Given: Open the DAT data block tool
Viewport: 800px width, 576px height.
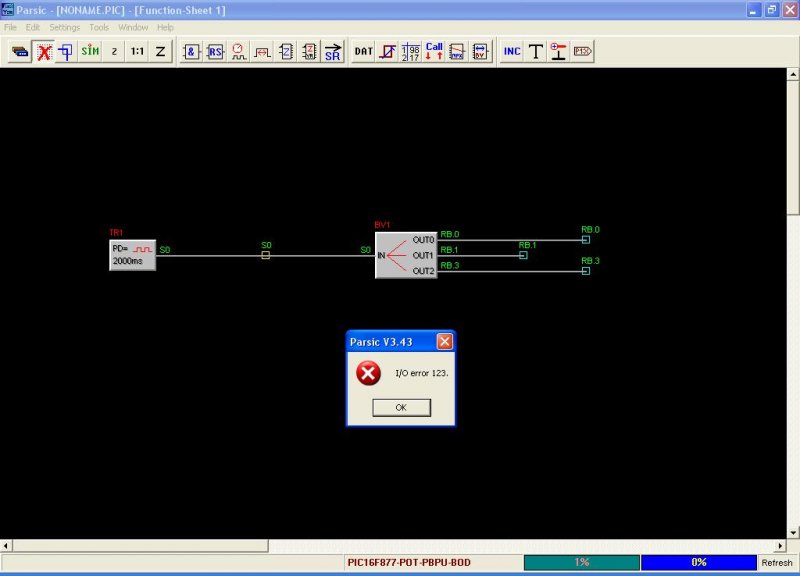Looking at the screenshot, I should pyautogui.click(x=363, y=51).
